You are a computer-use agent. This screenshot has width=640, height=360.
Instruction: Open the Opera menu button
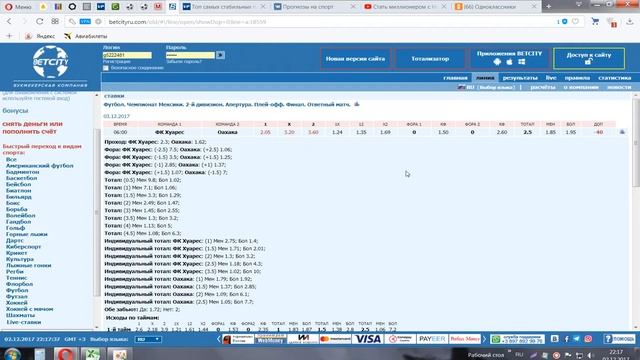click(18, 7)
